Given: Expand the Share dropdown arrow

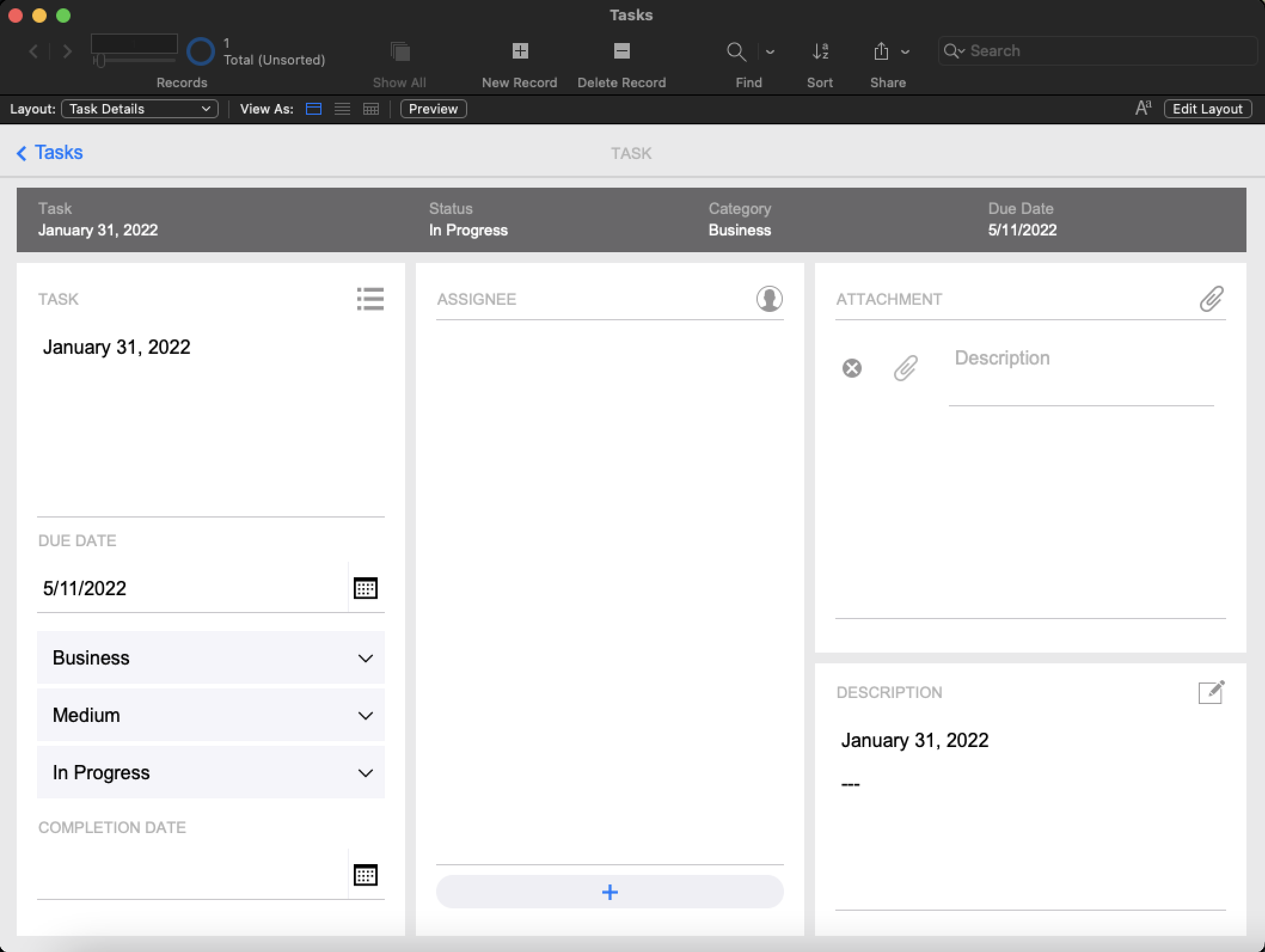Looking at the screenshot, I should tap(905, 52).
